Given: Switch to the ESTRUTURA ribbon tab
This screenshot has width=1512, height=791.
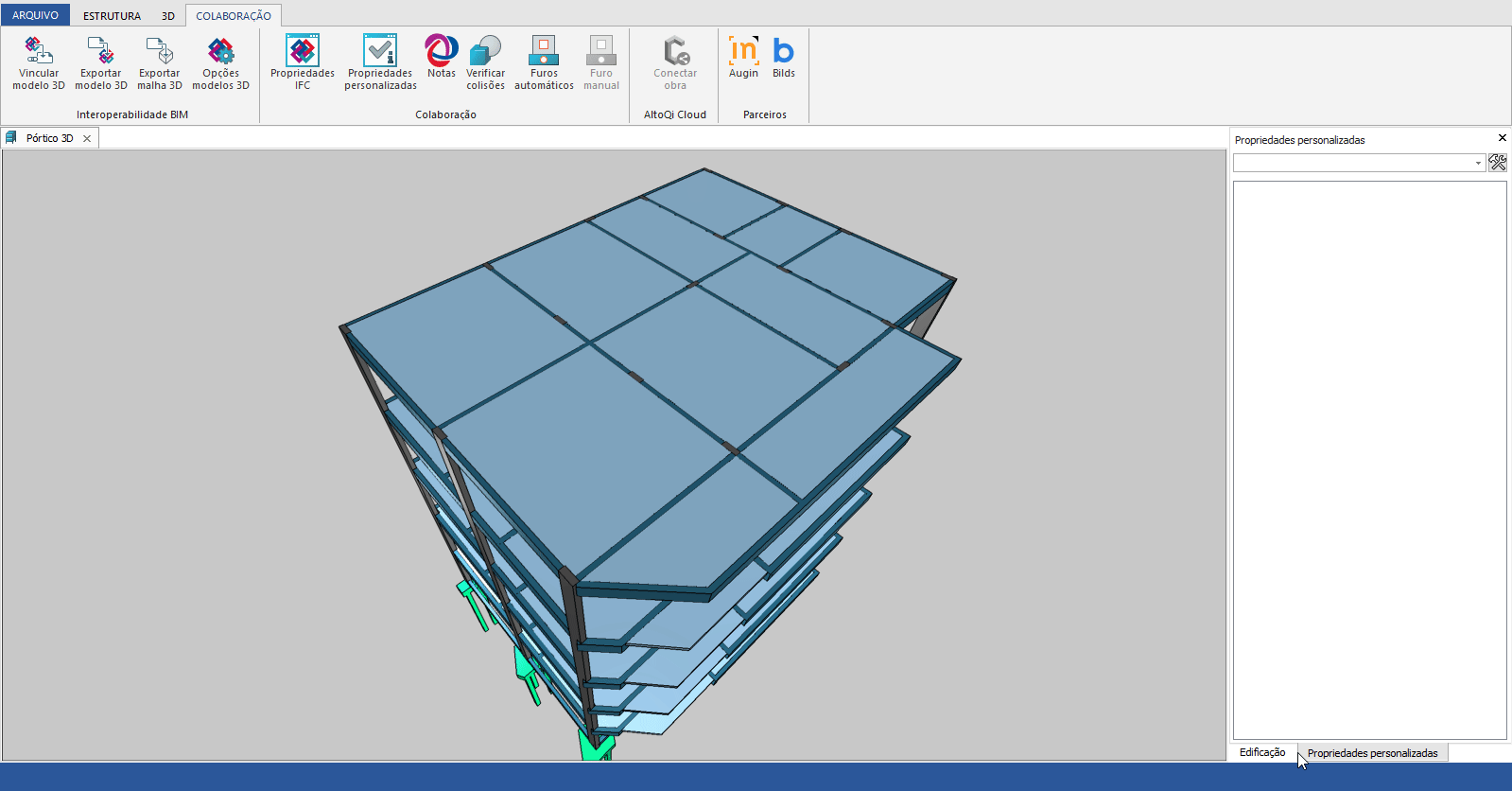Looking at the screenshot, I should (112, 16).
